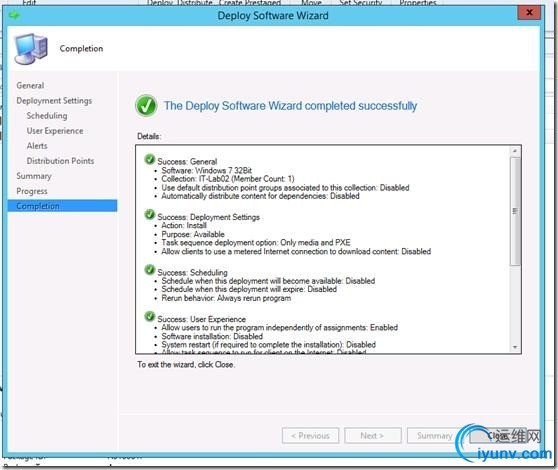
Task: Click the Previous button
Action: click(310, 435)
